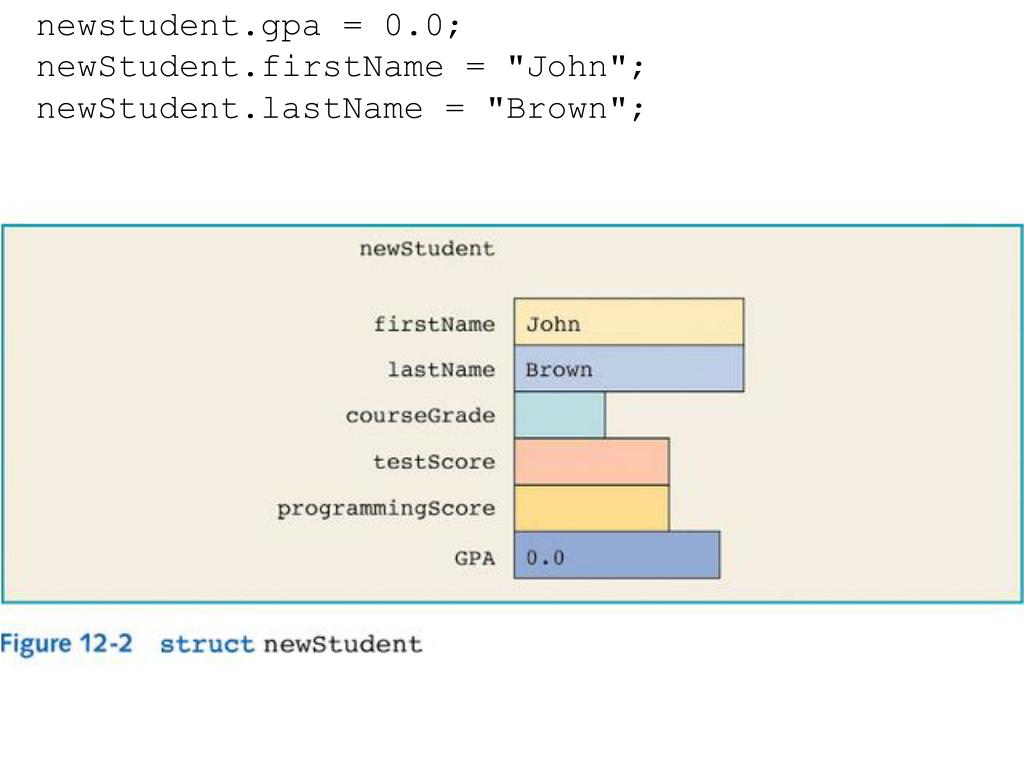The image size is (1024, 768).
Task: Click the lastName field label
Action: pyautogui.click(x=441, y=370)
